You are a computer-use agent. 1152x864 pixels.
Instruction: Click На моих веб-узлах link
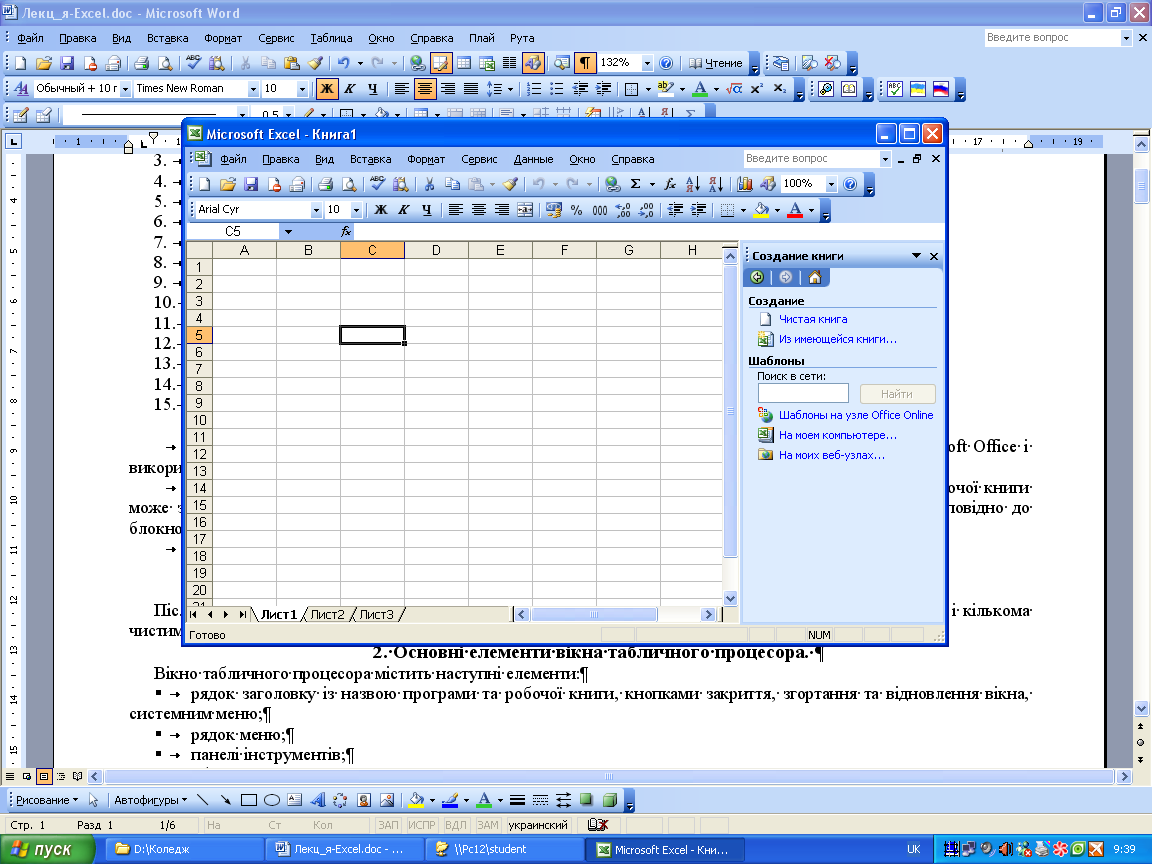pos(832,456)
